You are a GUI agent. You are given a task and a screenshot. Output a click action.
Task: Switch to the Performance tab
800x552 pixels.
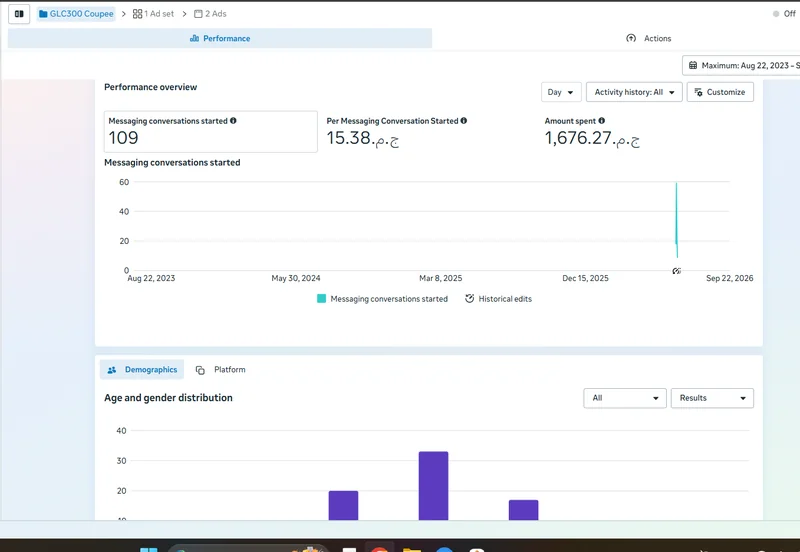coord(220,38)
